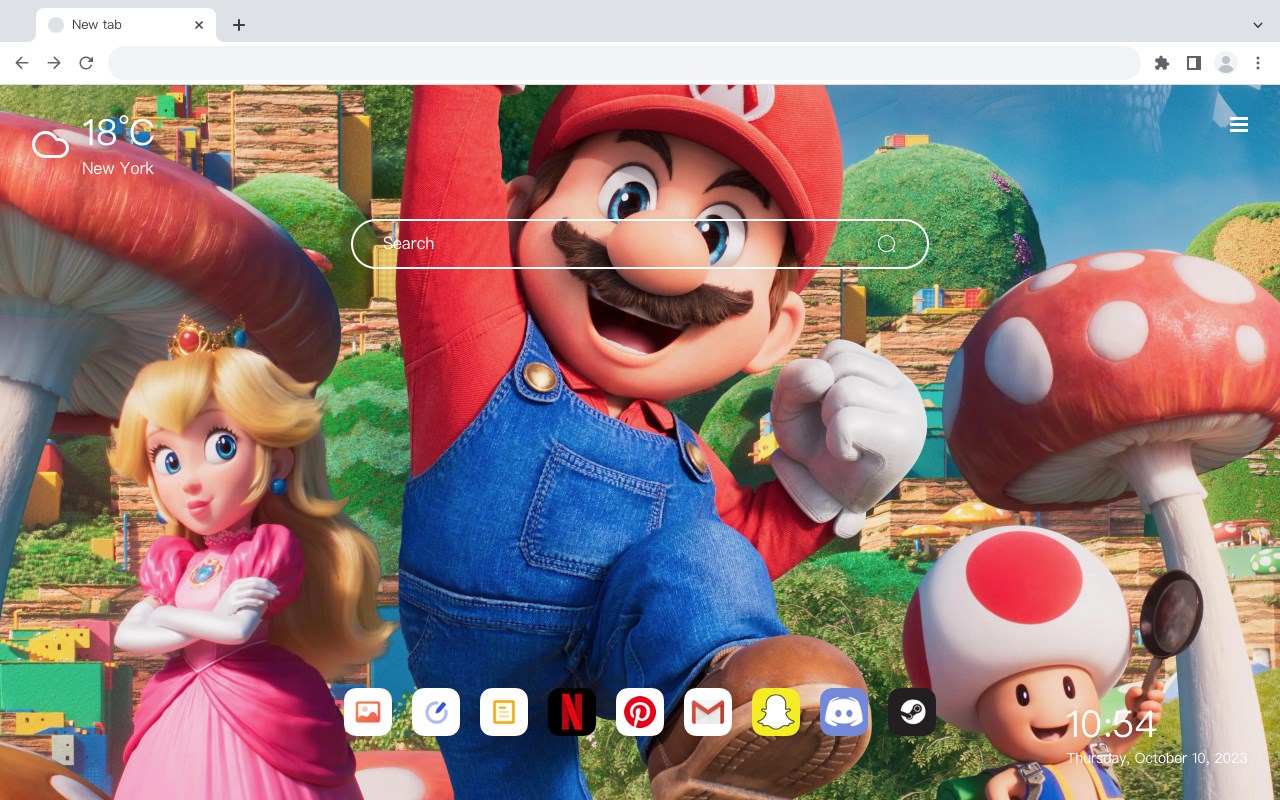The height and width of the screenshot is (800, 1280).
Task: Click the 10:54 clock display
Action: click(1111, 724)
